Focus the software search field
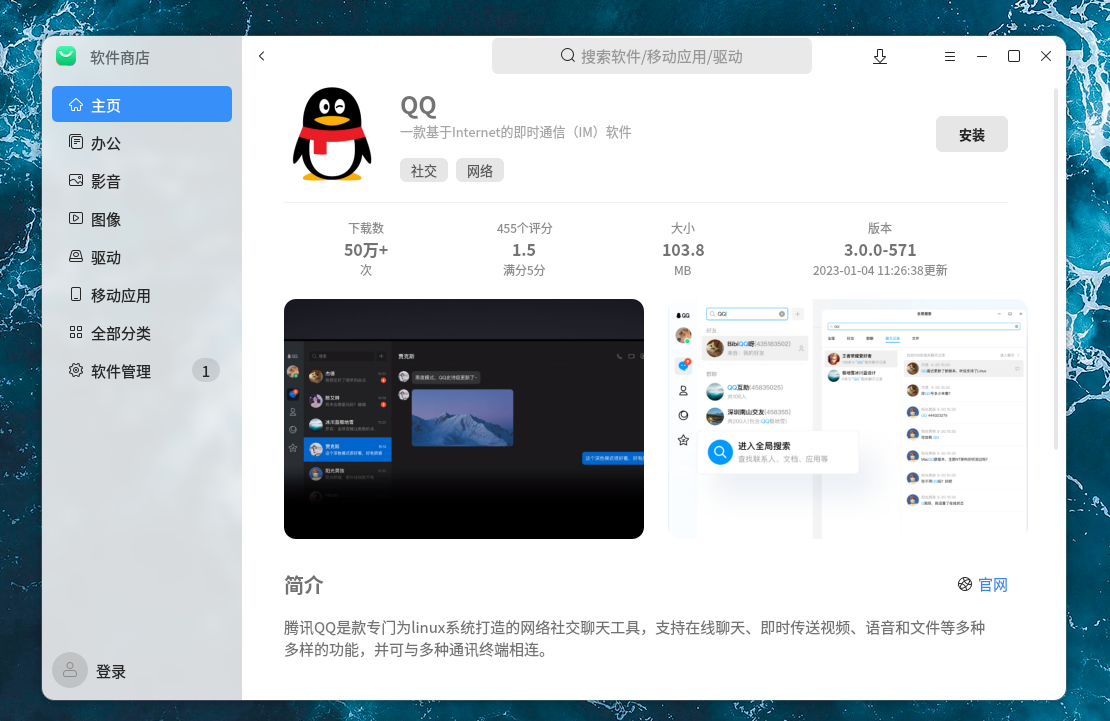The width and height of the screenshot is (1110, 721). point(651,56)
